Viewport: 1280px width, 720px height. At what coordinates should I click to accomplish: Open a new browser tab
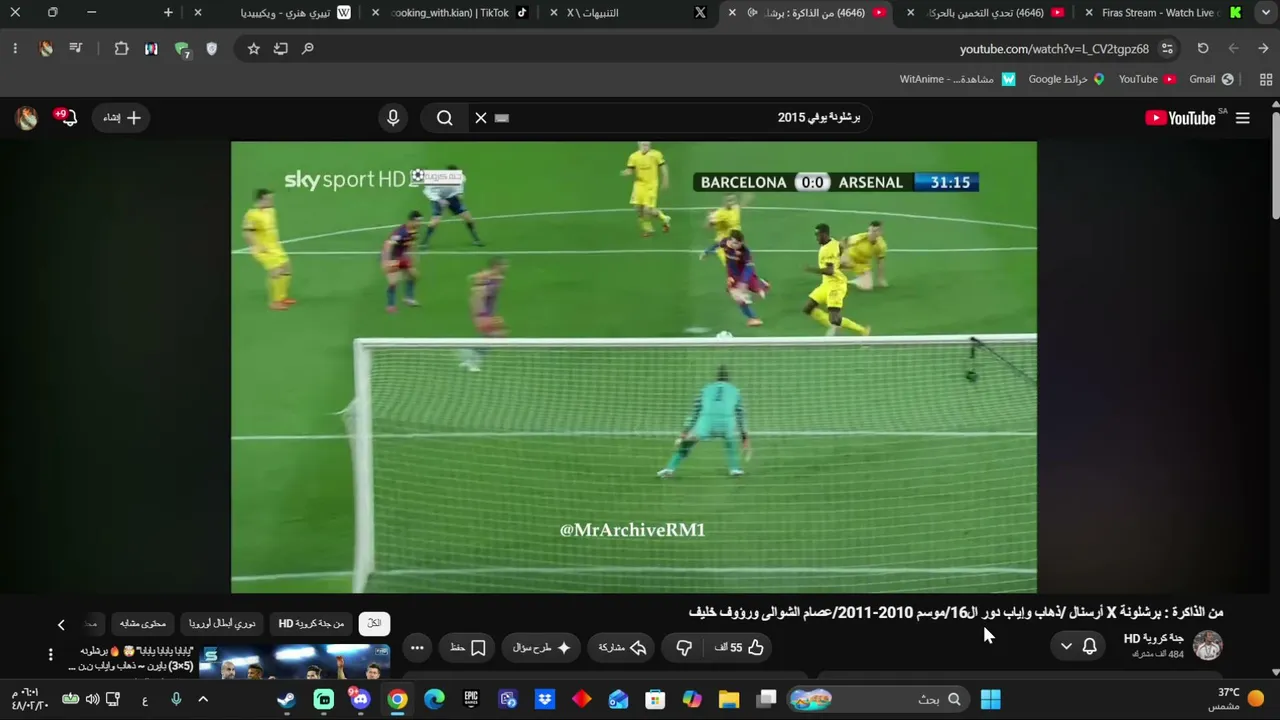coord(168,13)
